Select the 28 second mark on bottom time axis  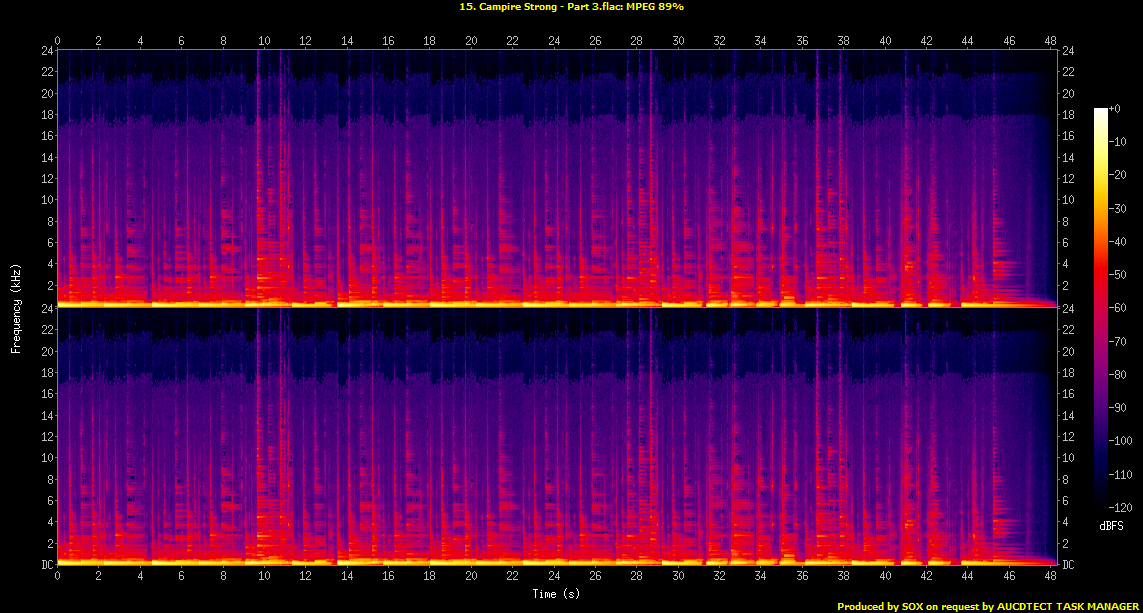pyautogui.click(x=637, y=577)
